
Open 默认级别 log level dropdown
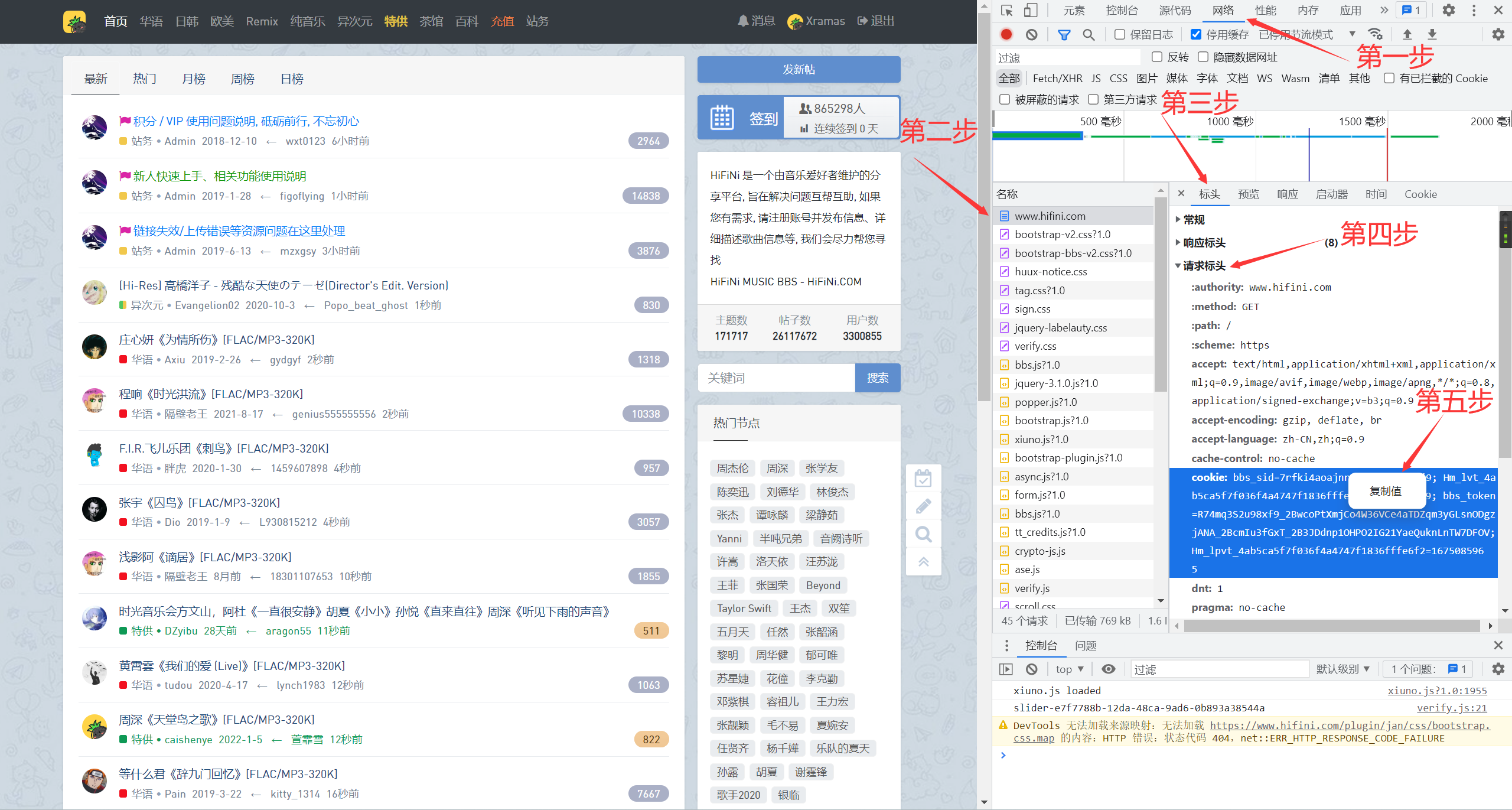point(1342,669)
